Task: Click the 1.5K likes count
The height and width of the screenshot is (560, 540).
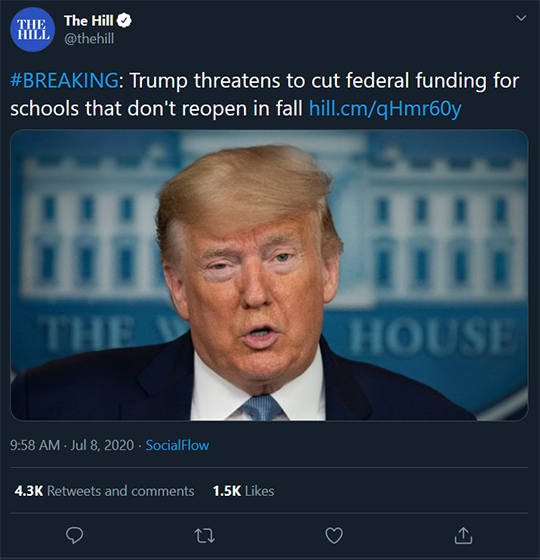Action: point(227,491)
